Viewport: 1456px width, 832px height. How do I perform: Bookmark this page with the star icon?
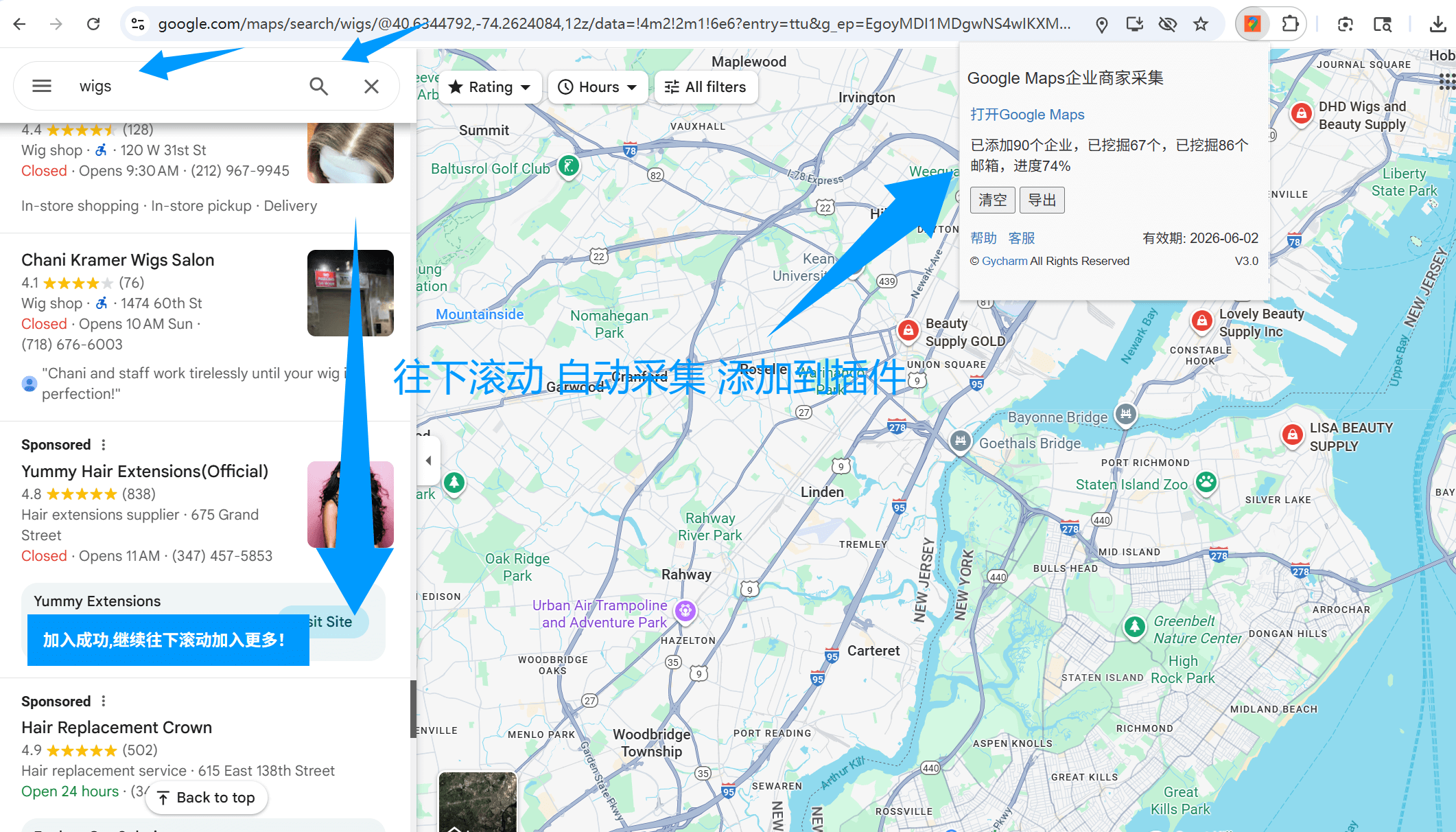click(1201, 25)
